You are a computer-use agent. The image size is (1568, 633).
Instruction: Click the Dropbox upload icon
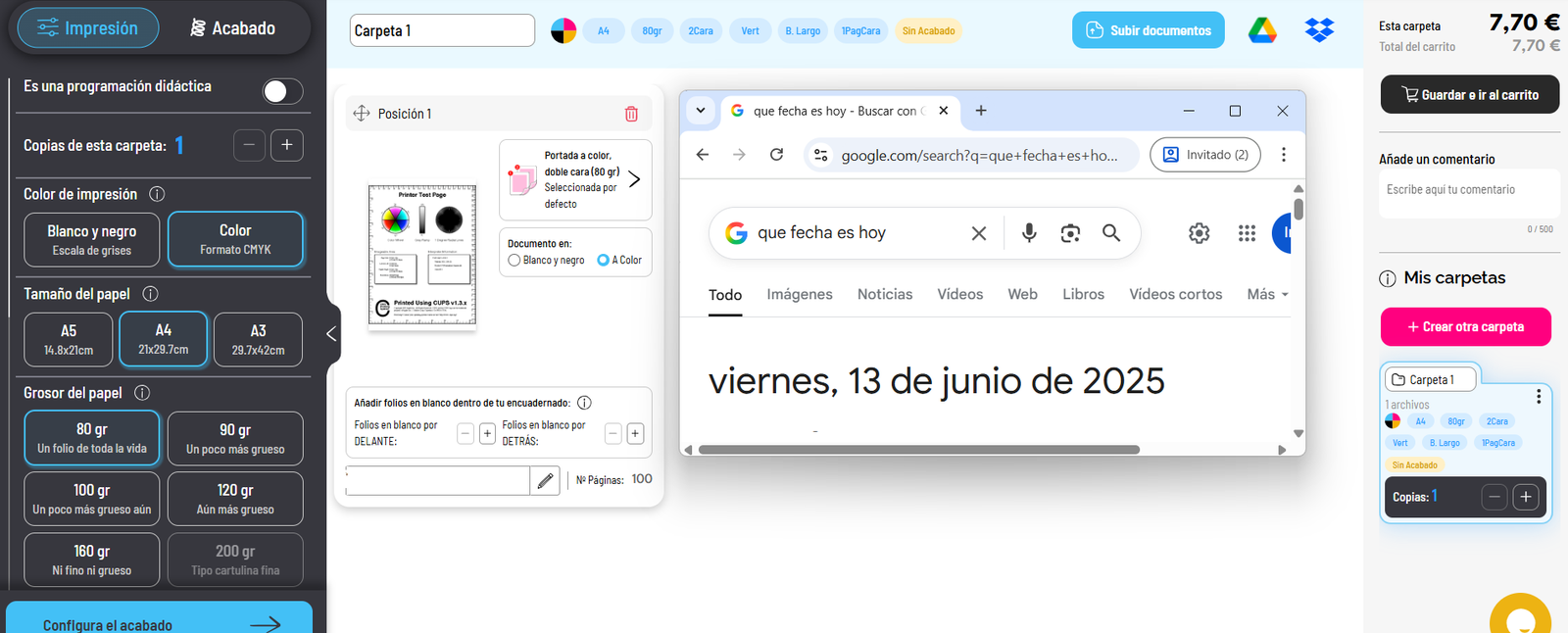[x=1319, y=30]
